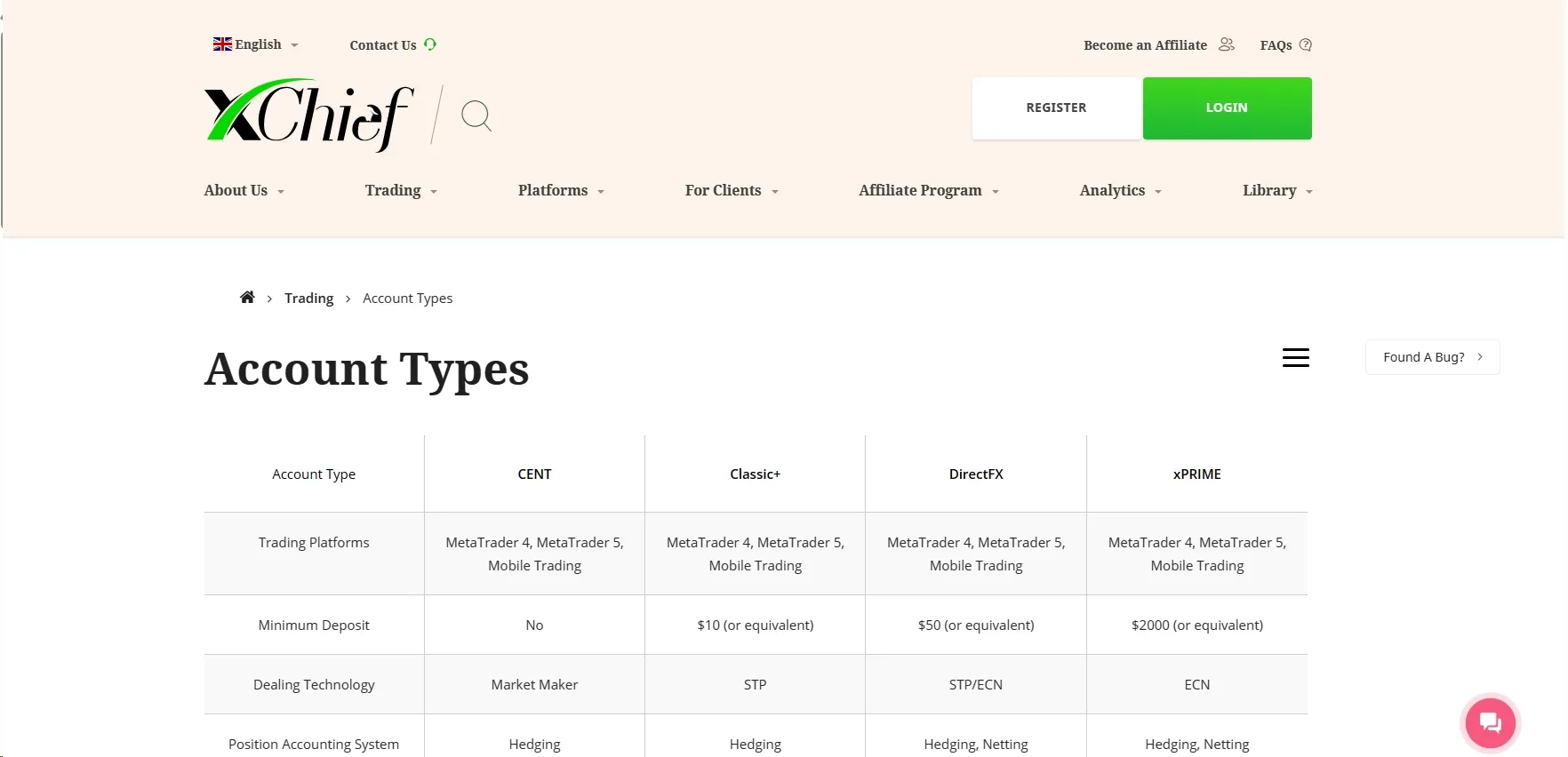1568x757 pixels.
Task: Open the hamburger menu icon
Action: 1296,357
